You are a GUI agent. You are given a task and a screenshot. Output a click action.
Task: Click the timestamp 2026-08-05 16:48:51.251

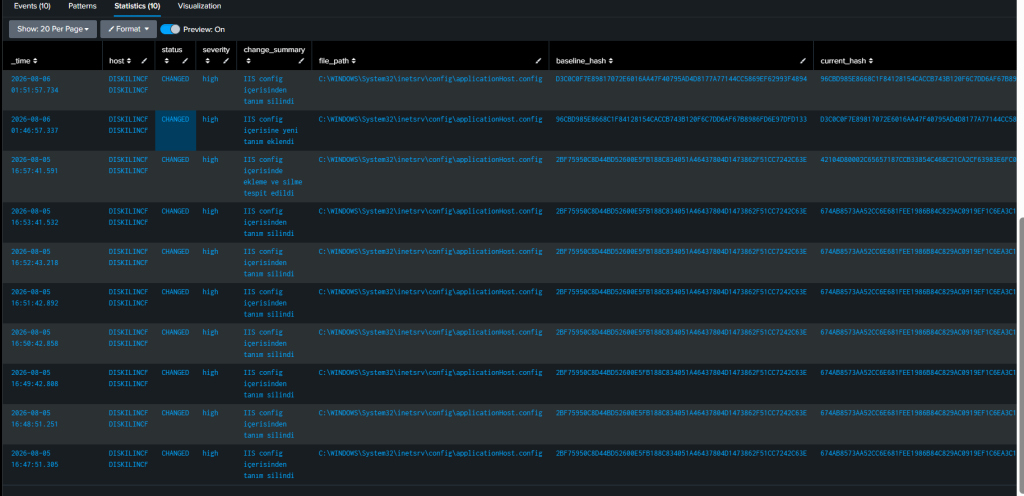click(35, 418)
